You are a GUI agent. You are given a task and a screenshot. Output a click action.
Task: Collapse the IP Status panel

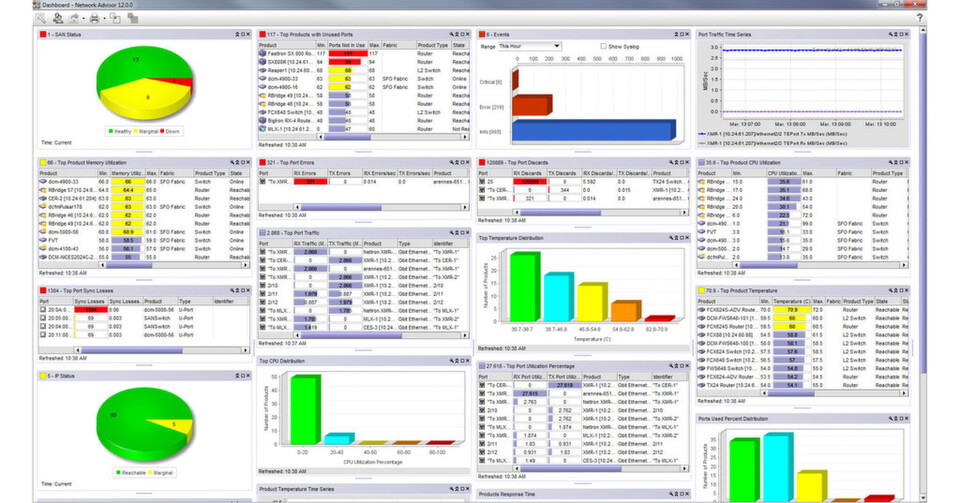(x=237, y=375)
